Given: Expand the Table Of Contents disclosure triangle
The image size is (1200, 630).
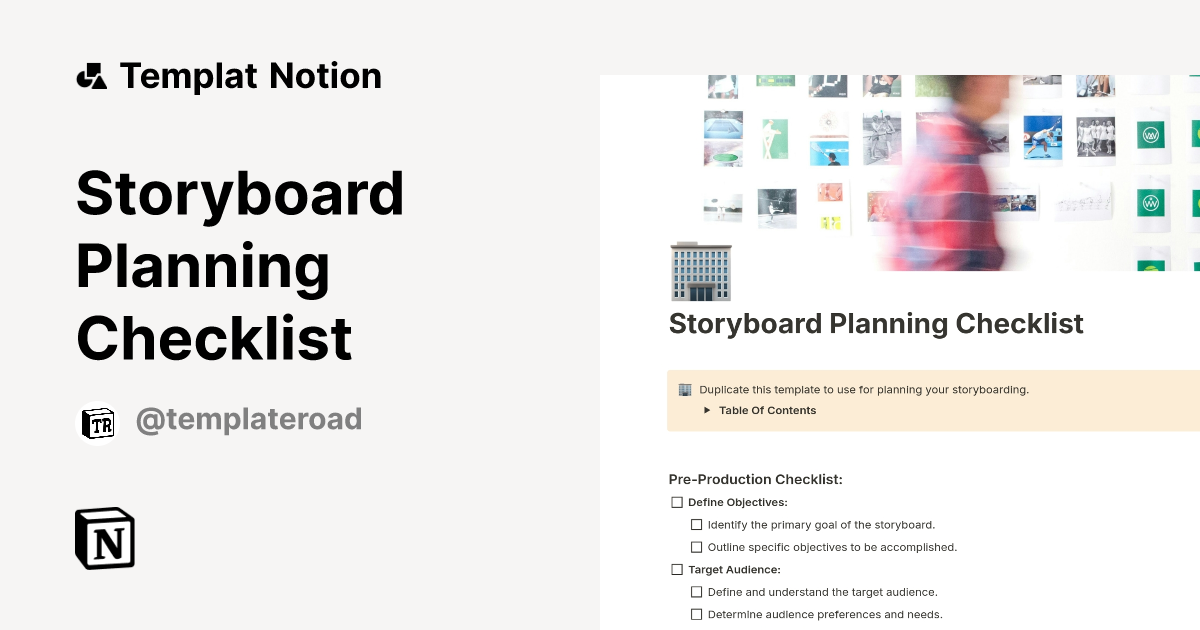Looking at the screenshot, I should point(706,410).
